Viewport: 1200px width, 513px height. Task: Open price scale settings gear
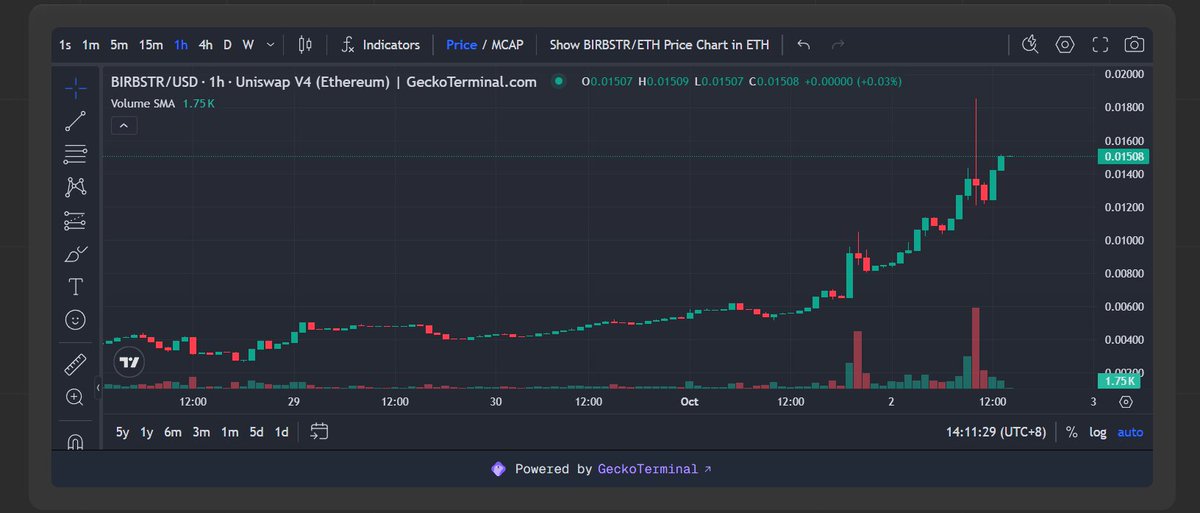pyautogui.click(x=1126, y=402)
